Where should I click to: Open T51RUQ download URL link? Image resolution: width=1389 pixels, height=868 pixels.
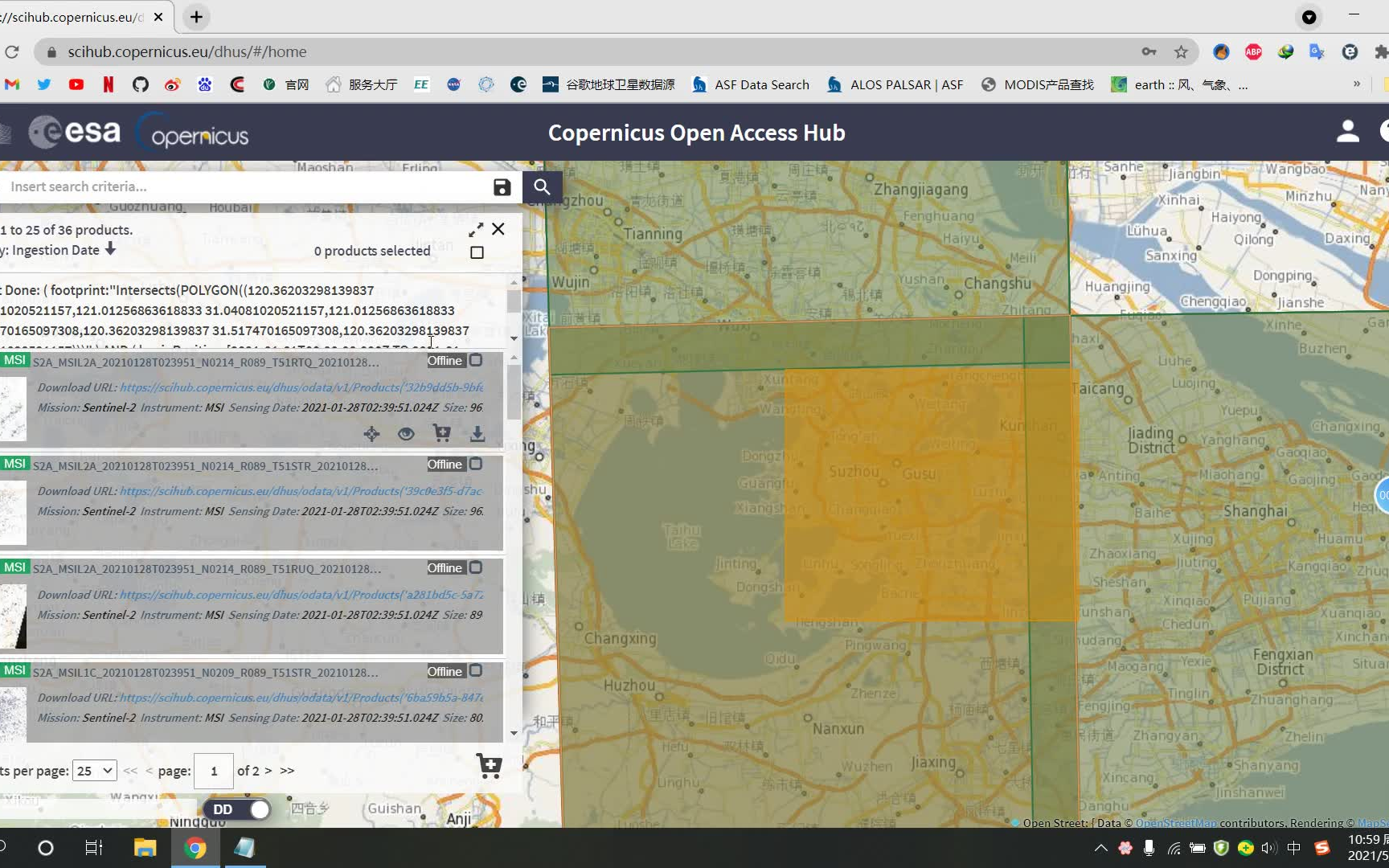click(301, 595)
